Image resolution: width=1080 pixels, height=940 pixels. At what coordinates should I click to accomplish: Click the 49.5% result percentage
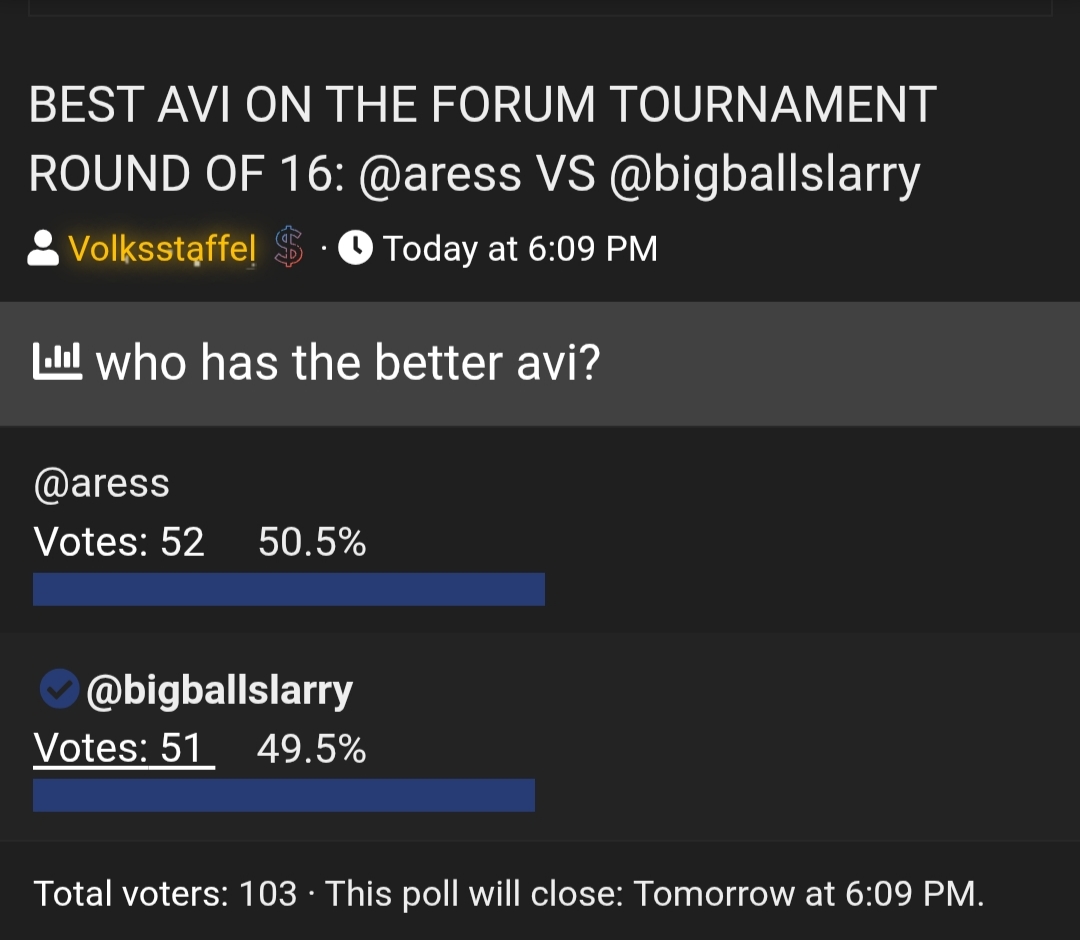pos(311,748)
